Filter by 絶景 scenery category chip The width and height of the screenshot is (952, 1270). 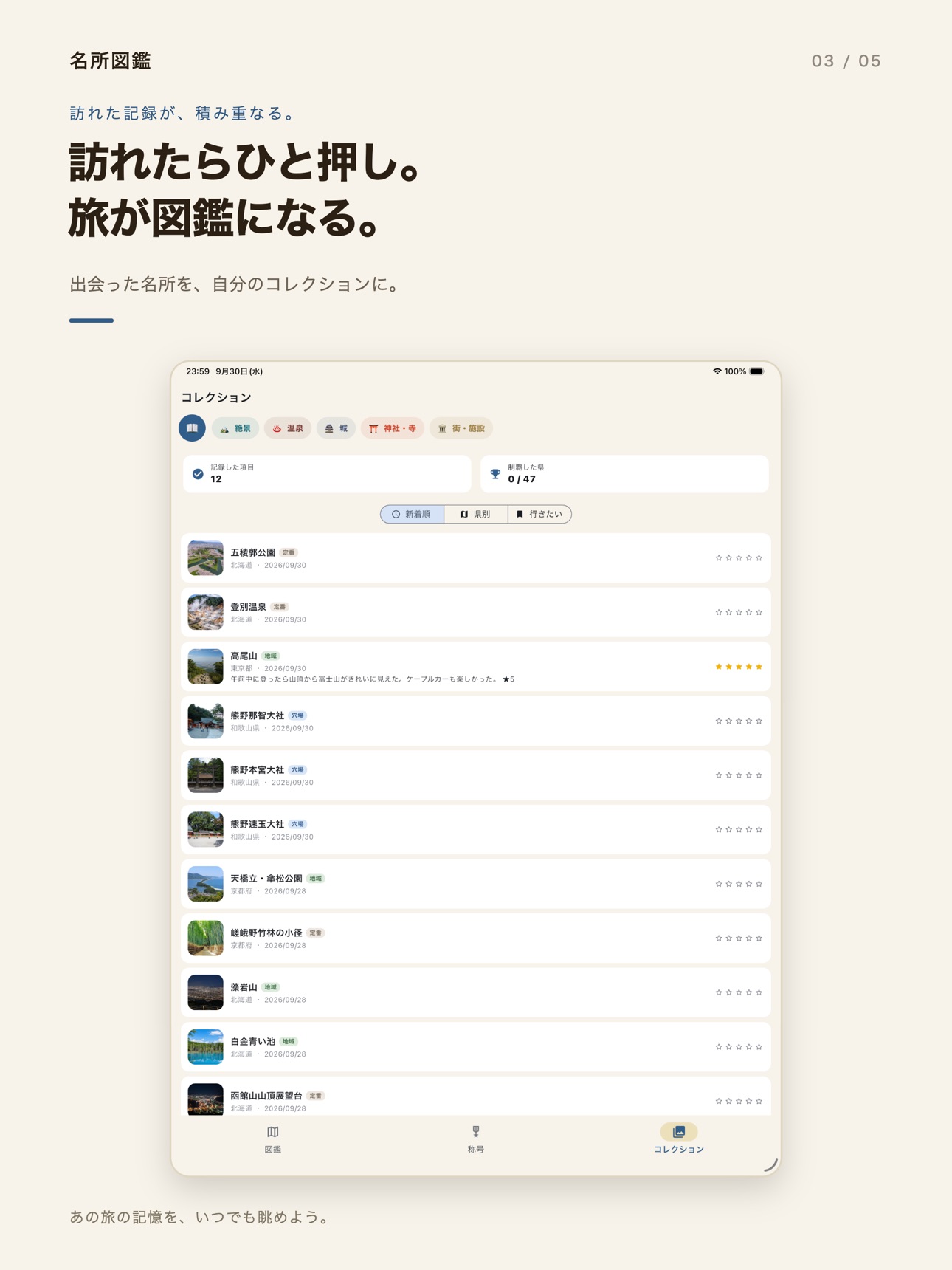point(235,428)
